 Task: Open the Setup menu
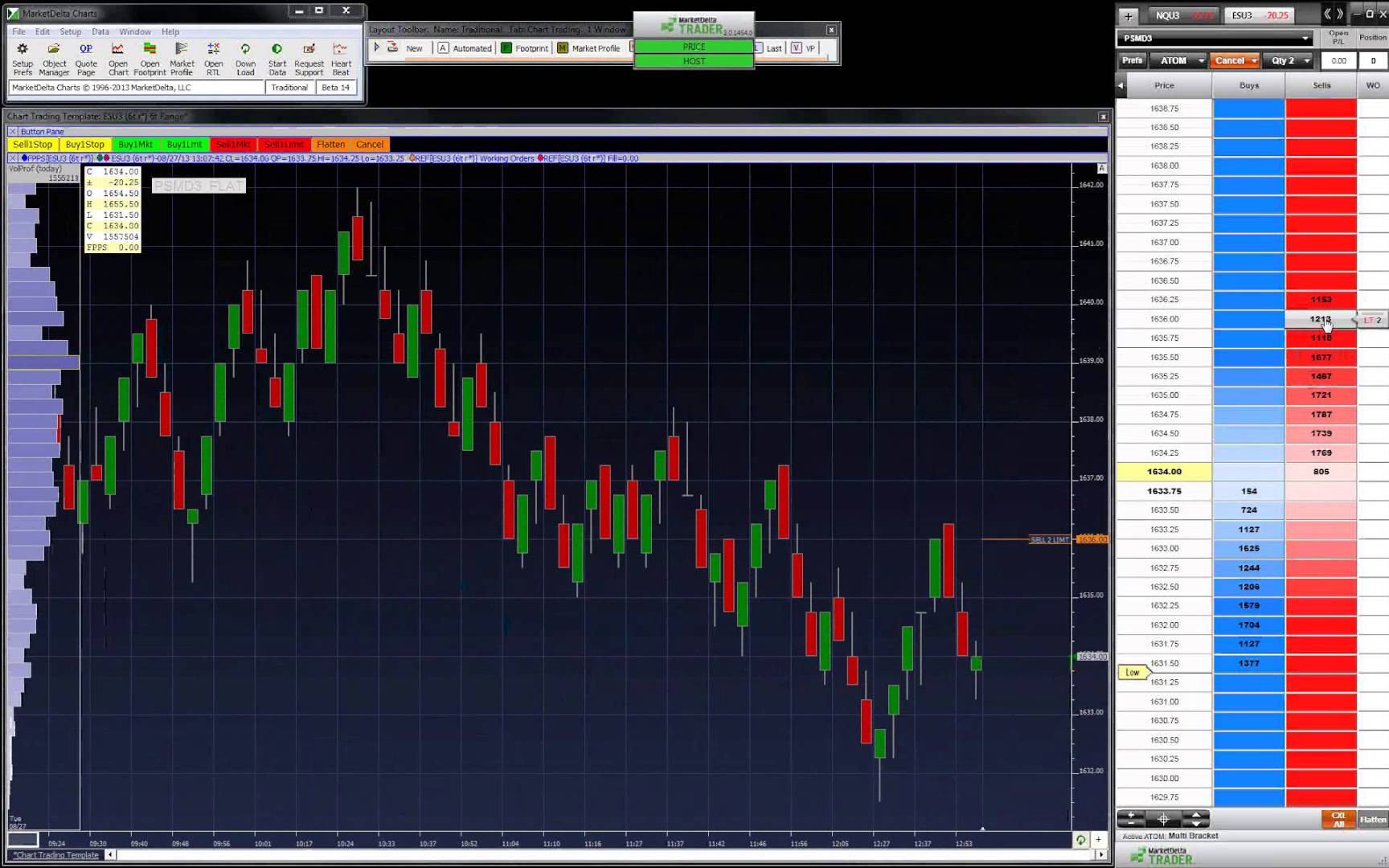pyautogui.click(x=71, y=31)
